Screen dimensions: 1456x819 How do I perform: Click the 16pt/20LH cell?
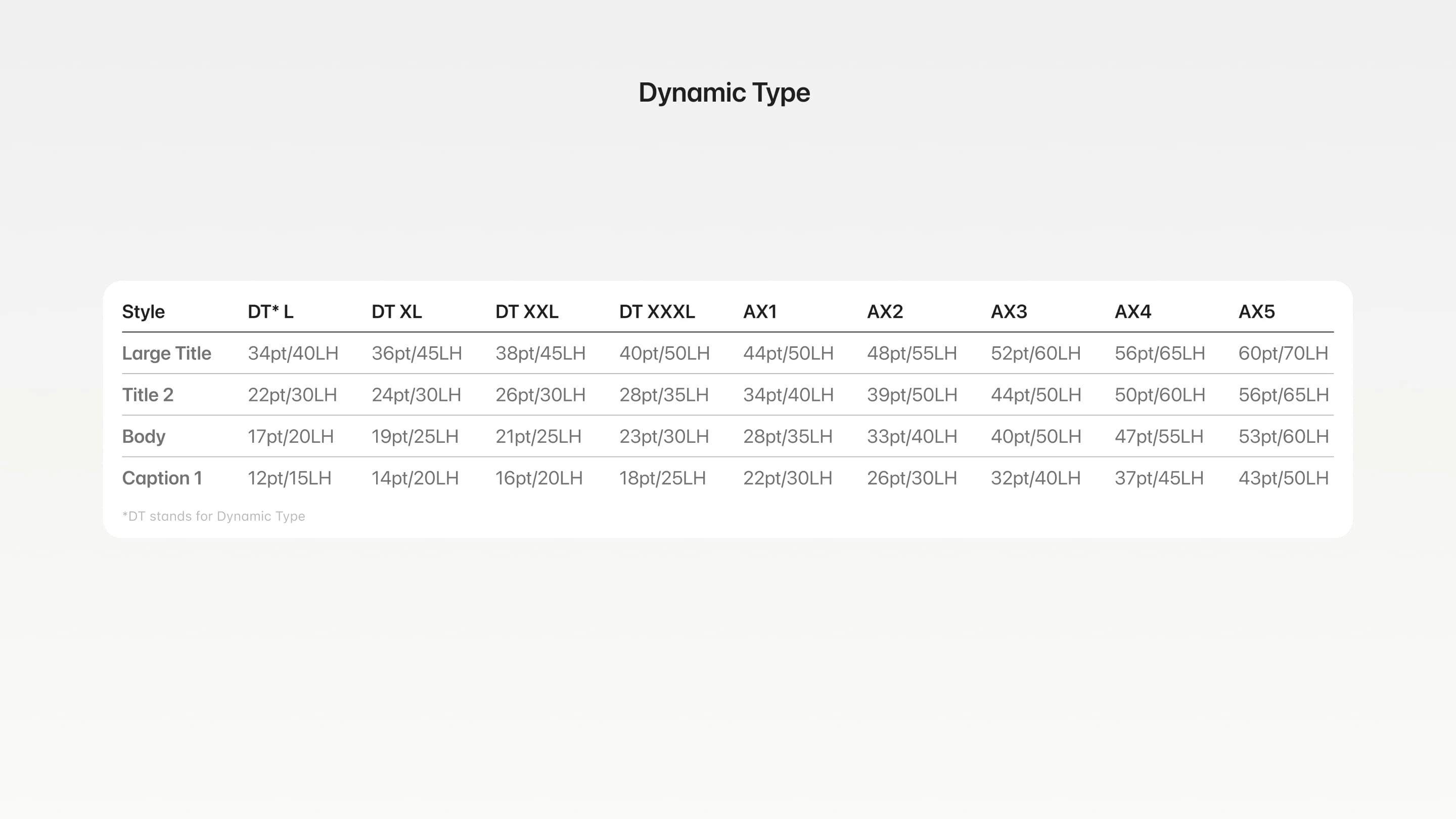click(x=539, y=478)
